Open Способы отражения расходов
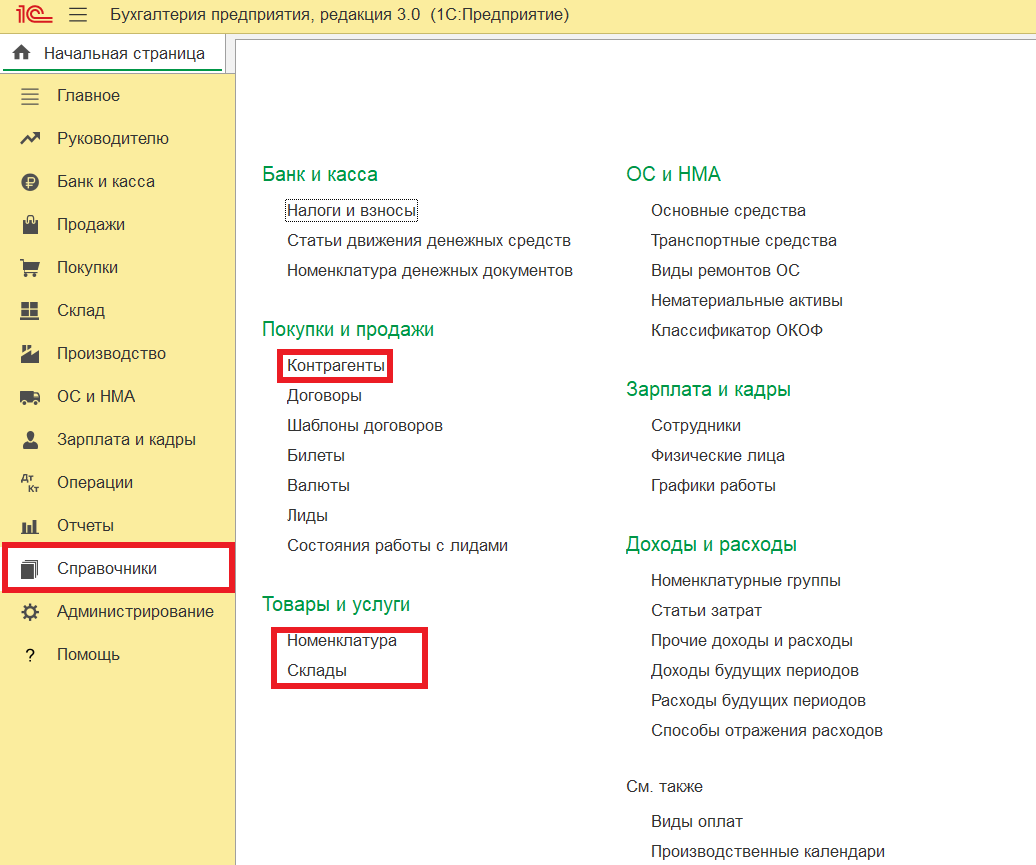Viewport: 1036px width, 865px height. [766, 731]
